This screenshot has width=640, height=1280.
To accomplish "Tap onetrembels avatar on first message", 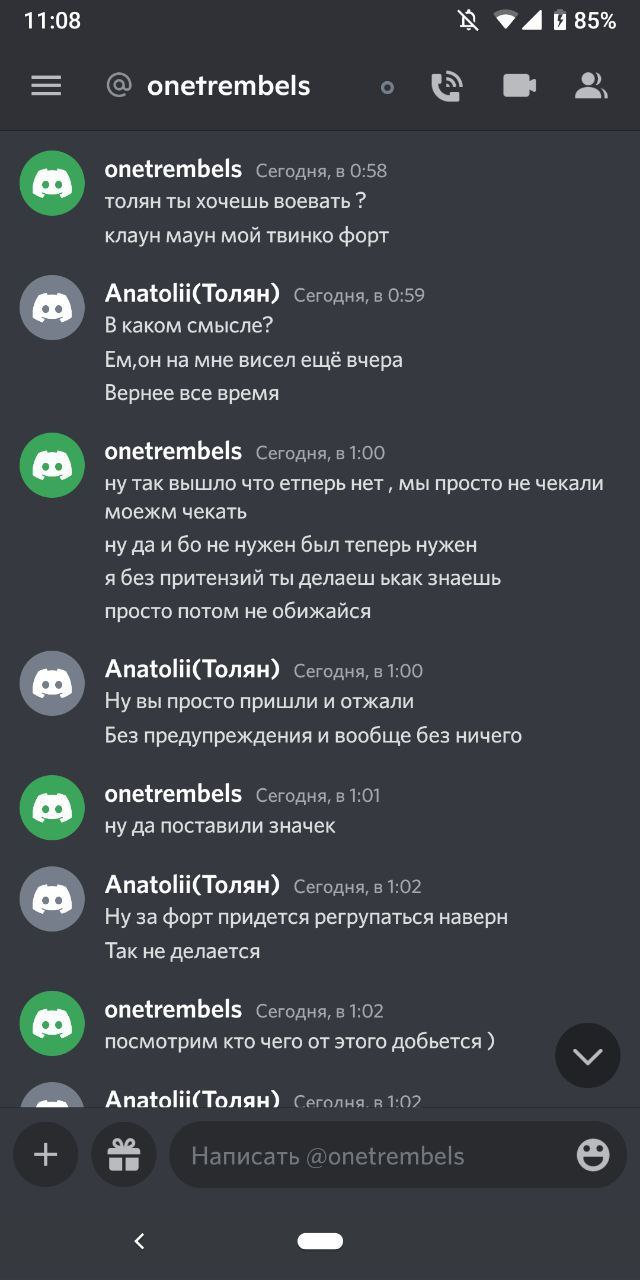I will tap(52, 183).
